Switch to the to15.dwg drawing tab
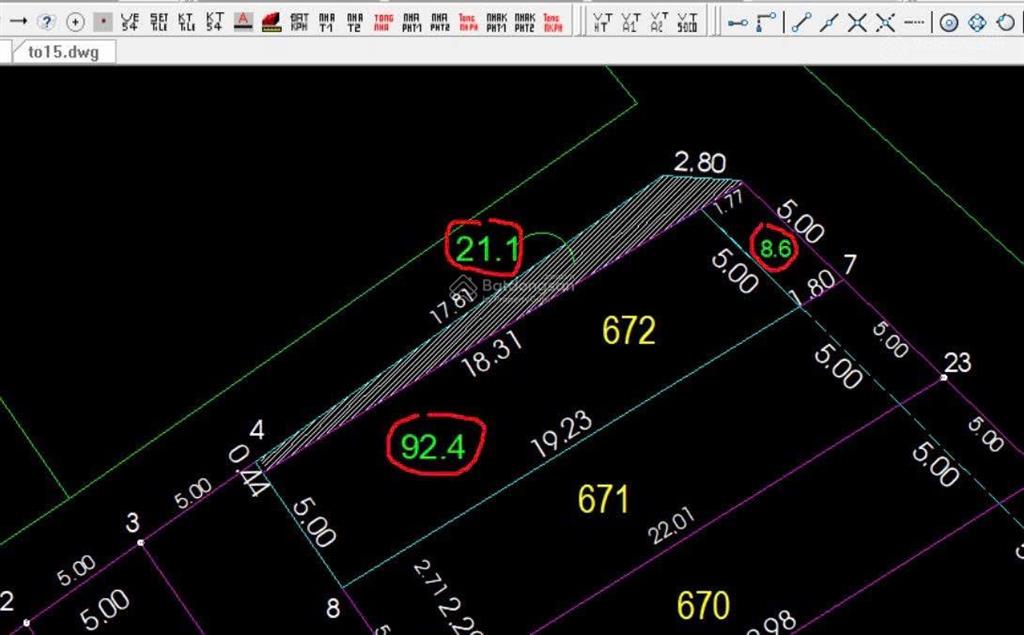This screenshot has height=635, width=1024. (x=63, y=52)
